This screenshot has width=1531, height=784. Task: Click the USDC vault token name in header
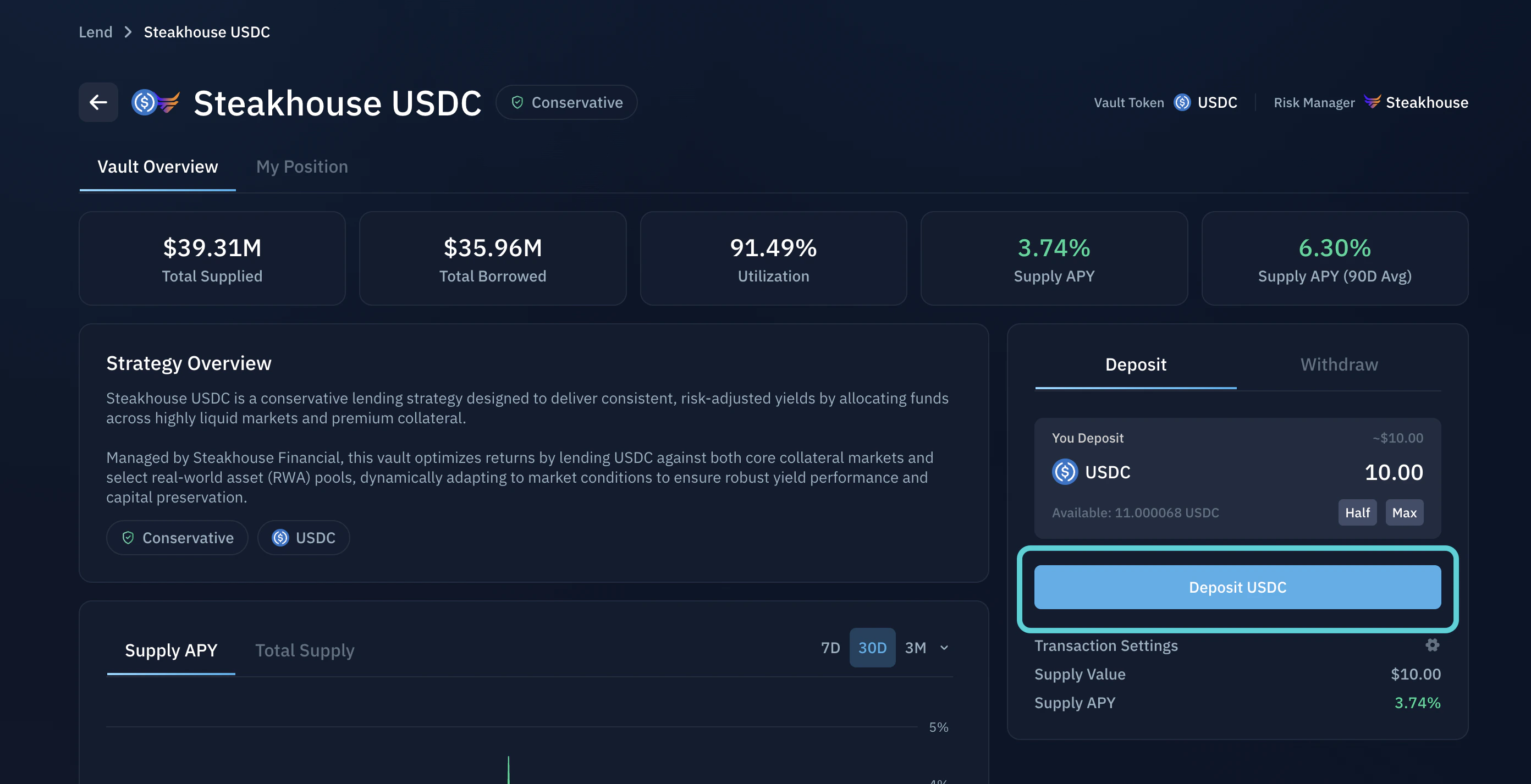[1216, 102]
